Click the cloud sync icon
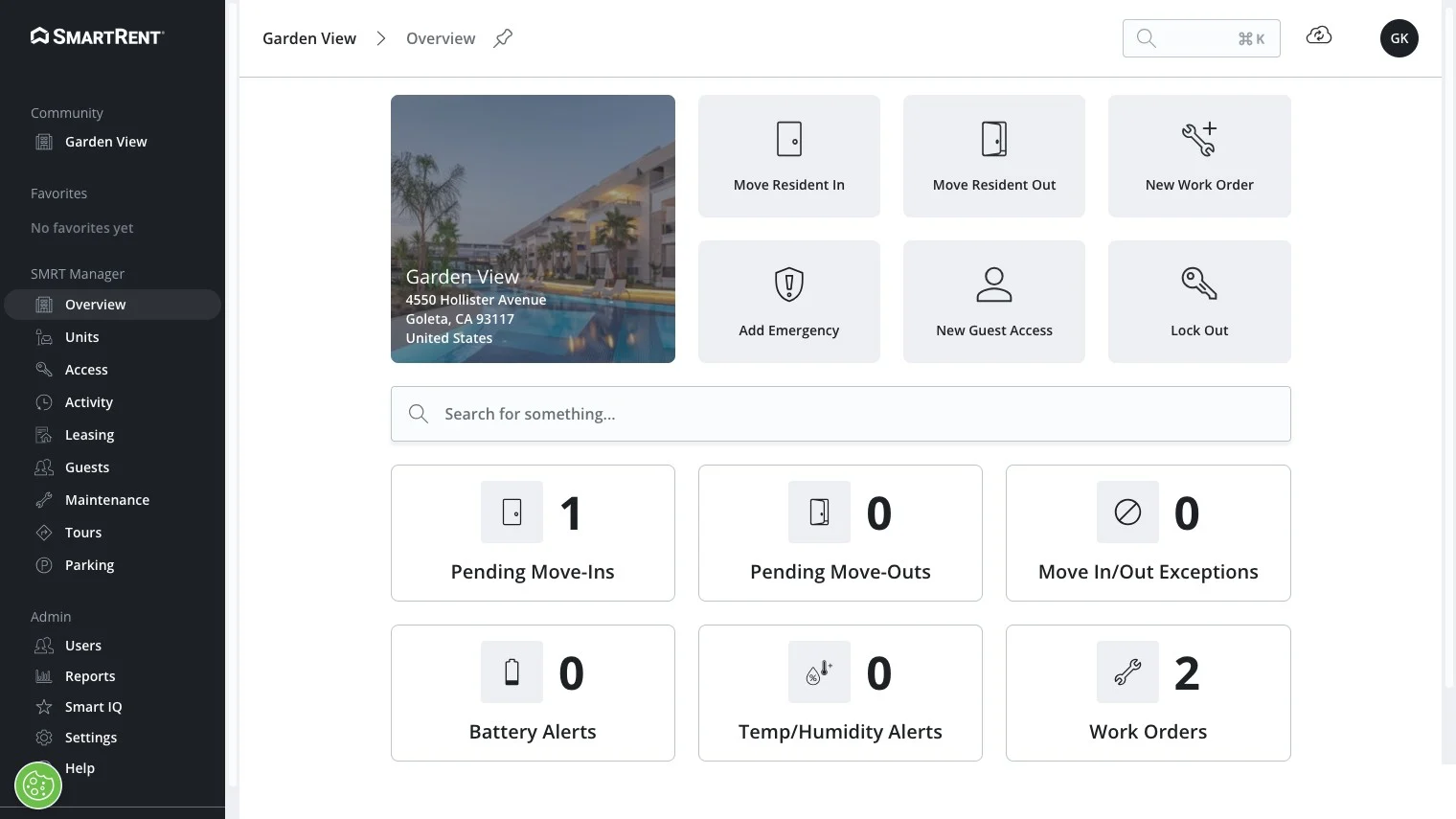1456x819 pixels. click(x=1319, y=35)
